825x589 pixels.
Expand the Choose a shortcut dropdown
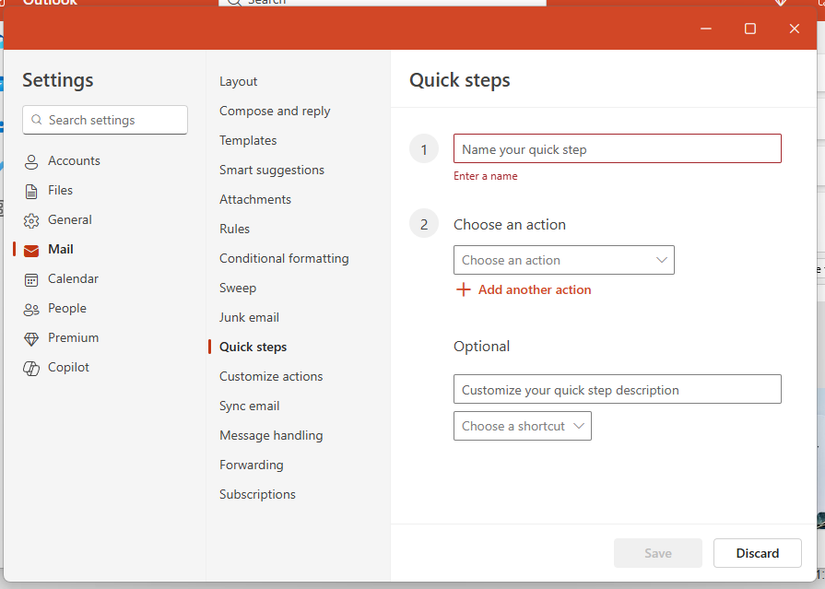pyautogui.click(x=522, y=426)
